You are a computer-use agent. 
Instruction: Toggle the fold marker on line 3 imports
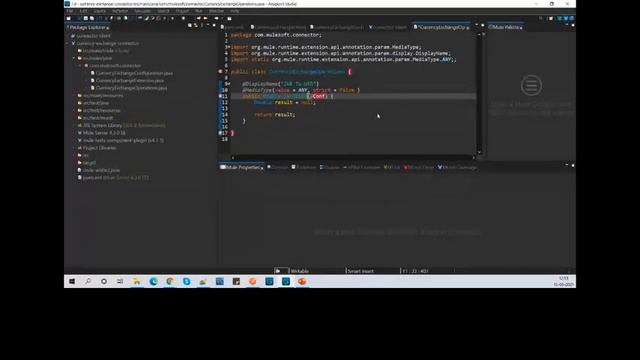(229, 47)
